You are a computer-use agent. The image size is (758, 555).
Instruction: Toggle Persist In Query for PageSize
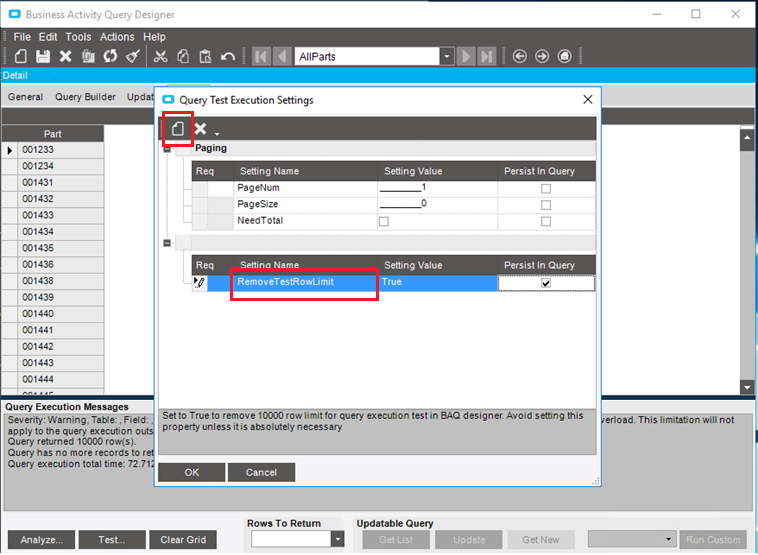click(x=546, y=205)
